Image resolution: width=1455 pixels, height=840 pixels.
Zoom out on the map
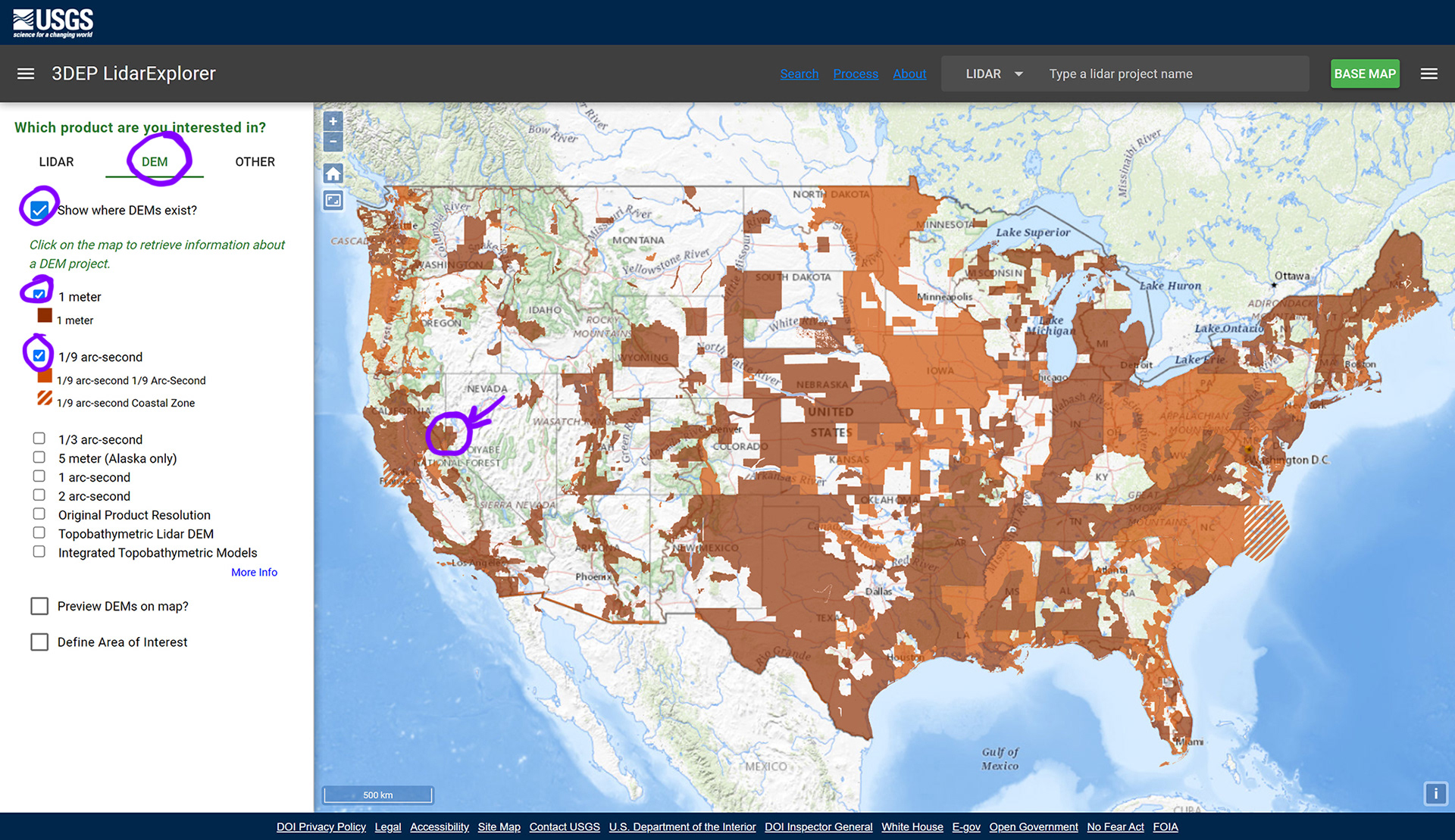333,142
